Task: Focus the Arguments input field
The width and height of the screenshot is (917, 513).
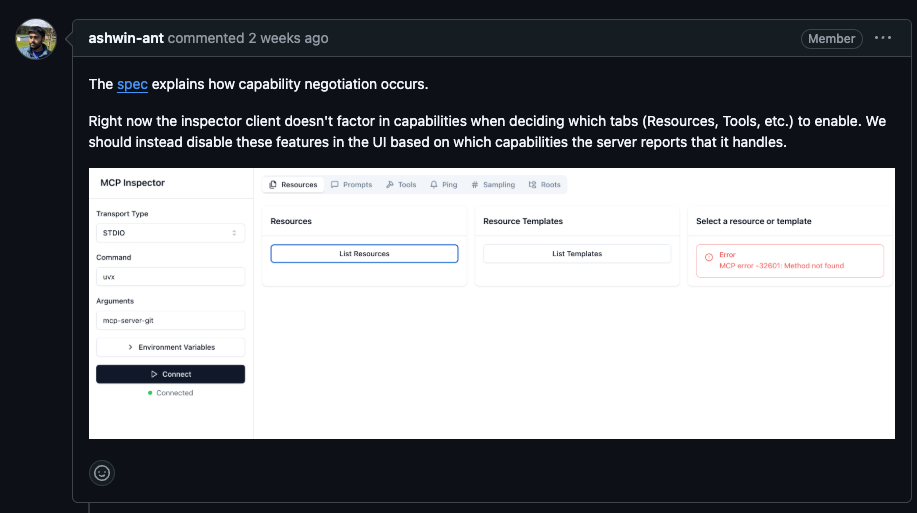Action: [170, 321]
